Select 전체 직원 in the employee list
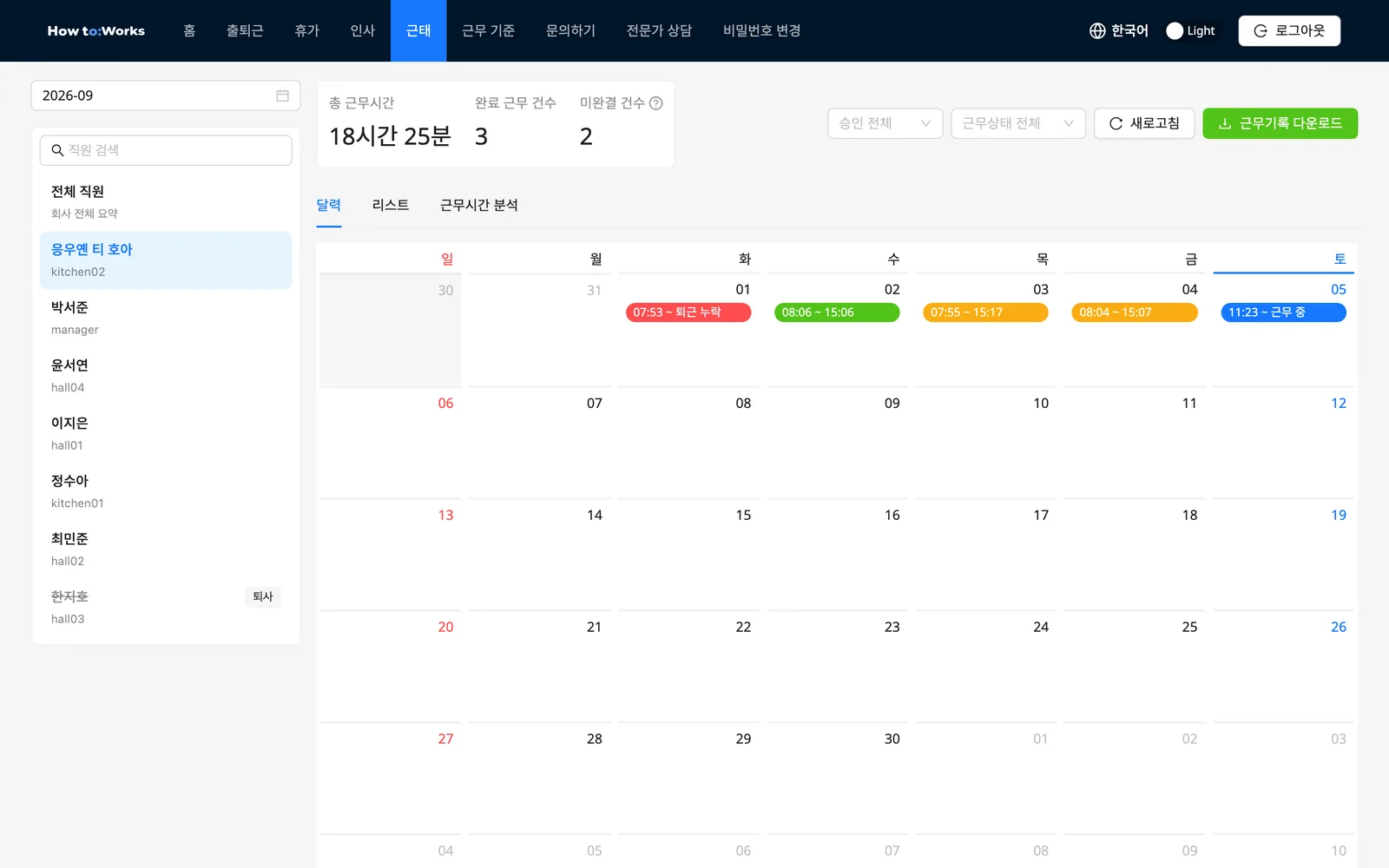The image size is (1389, 868). 166,201
